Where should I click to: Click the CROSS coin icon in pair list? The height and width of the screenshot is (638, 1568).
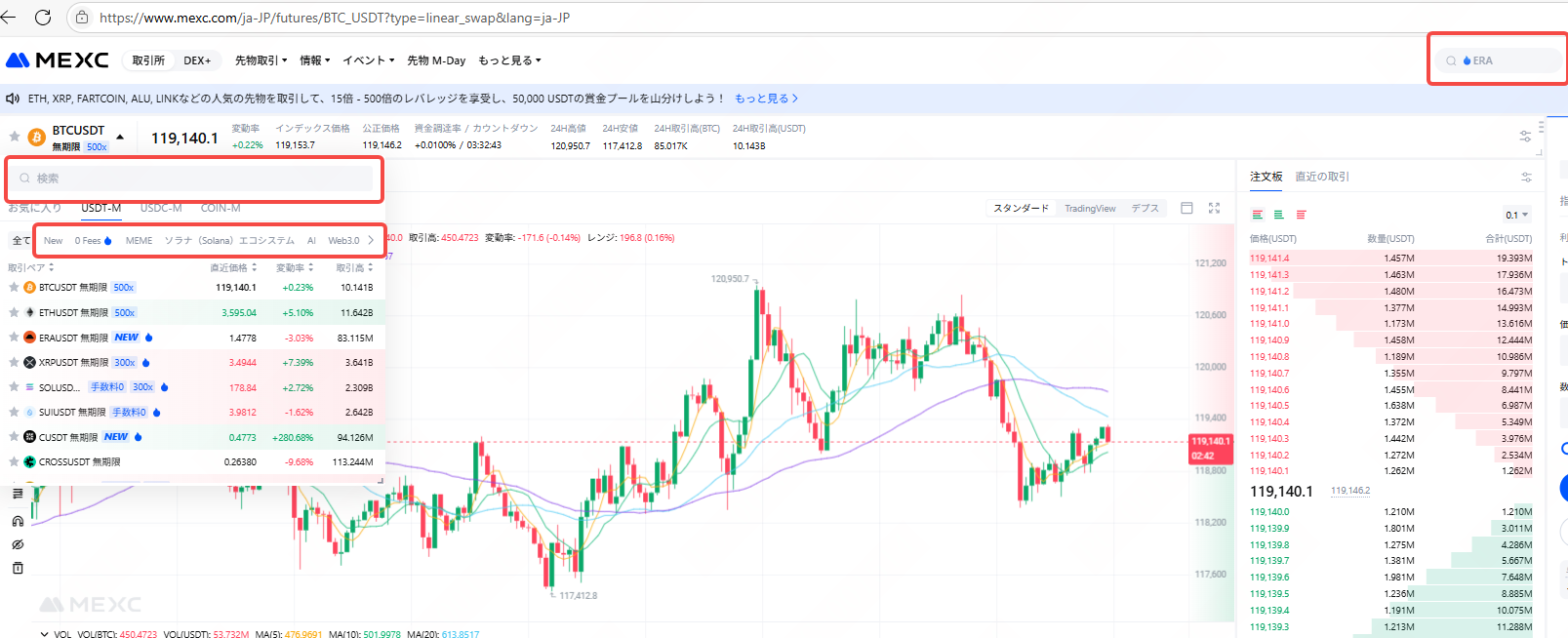coord(29,462)
